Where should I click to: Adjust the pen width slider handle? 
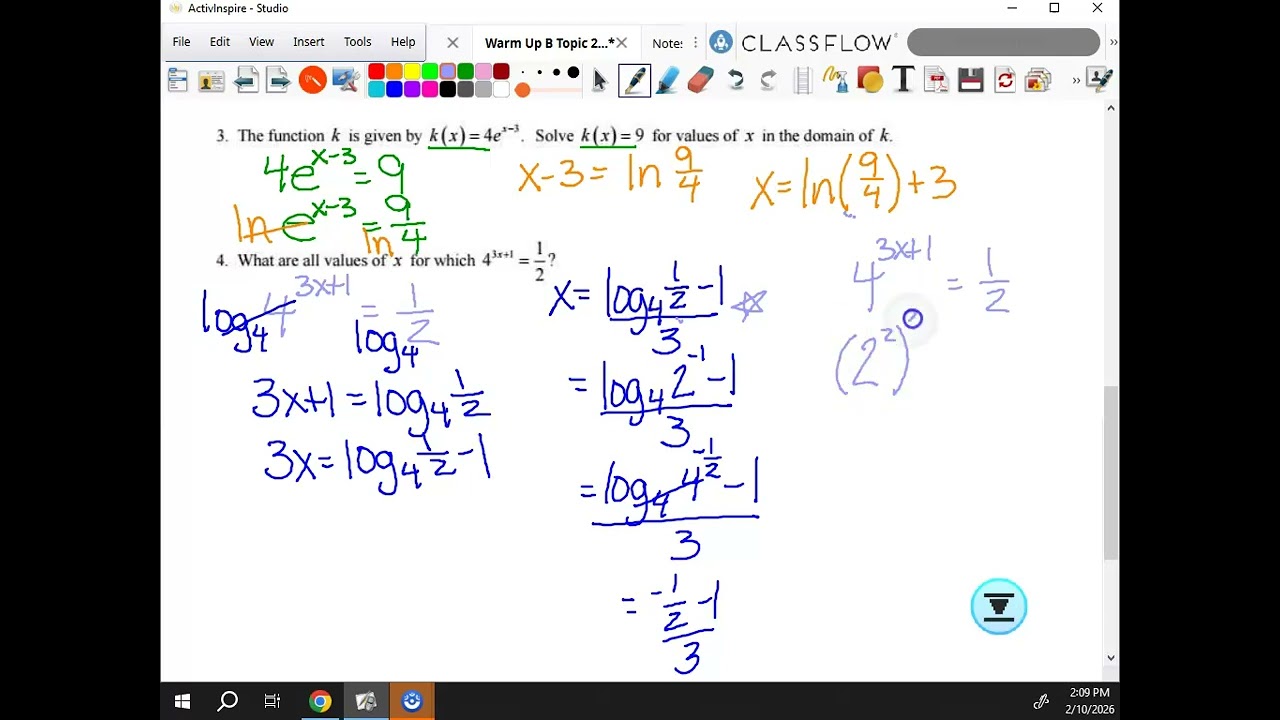click(522, 90)
